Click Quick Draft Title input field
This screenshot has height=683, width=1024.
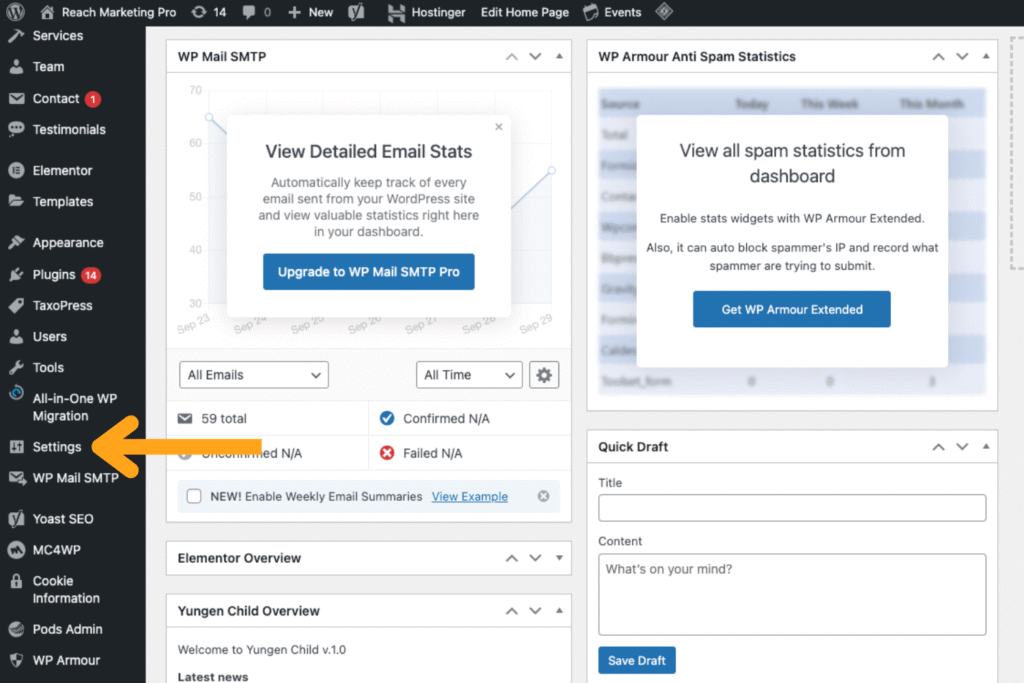click(792, 507)
